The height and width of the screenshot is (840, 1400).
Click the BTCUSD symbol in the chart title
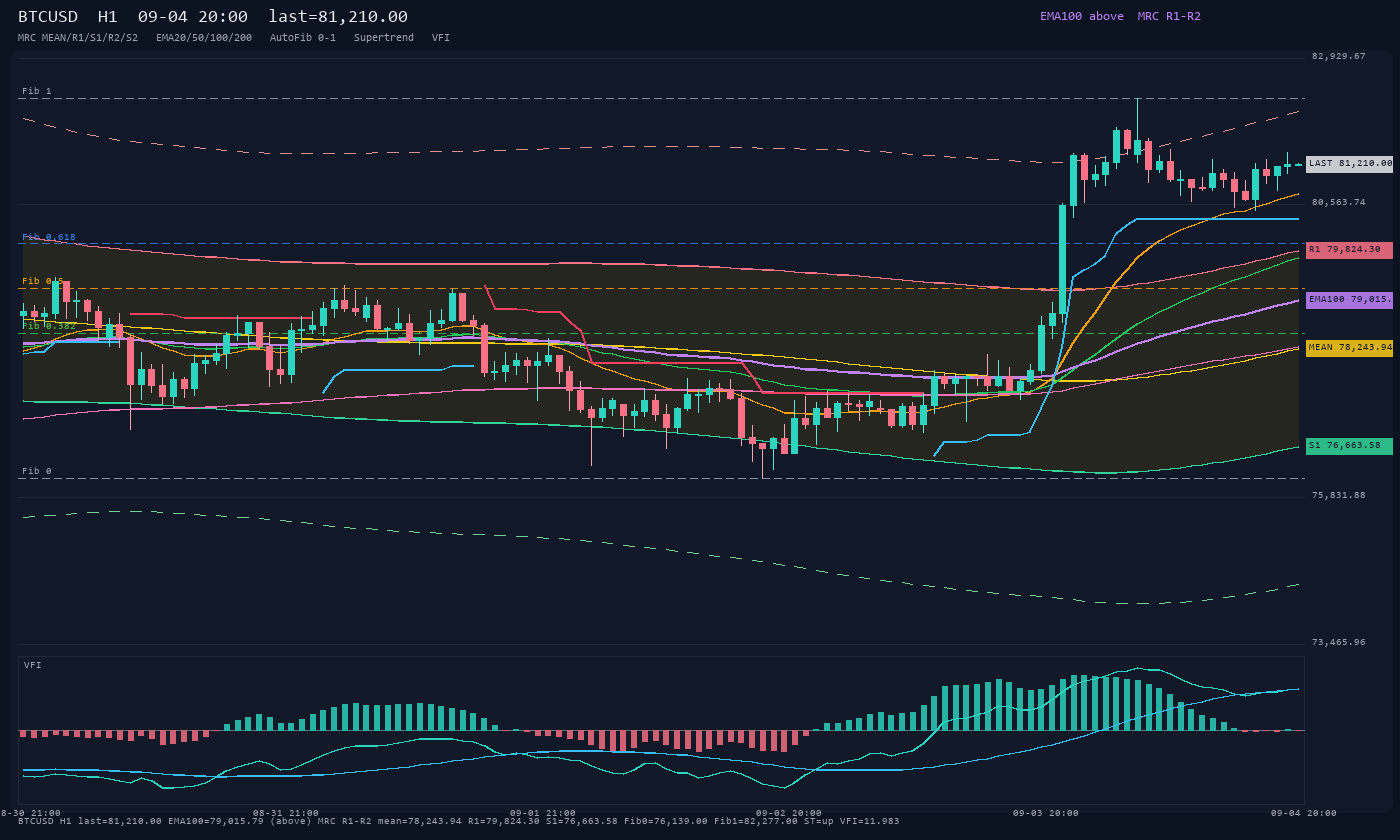48,17
